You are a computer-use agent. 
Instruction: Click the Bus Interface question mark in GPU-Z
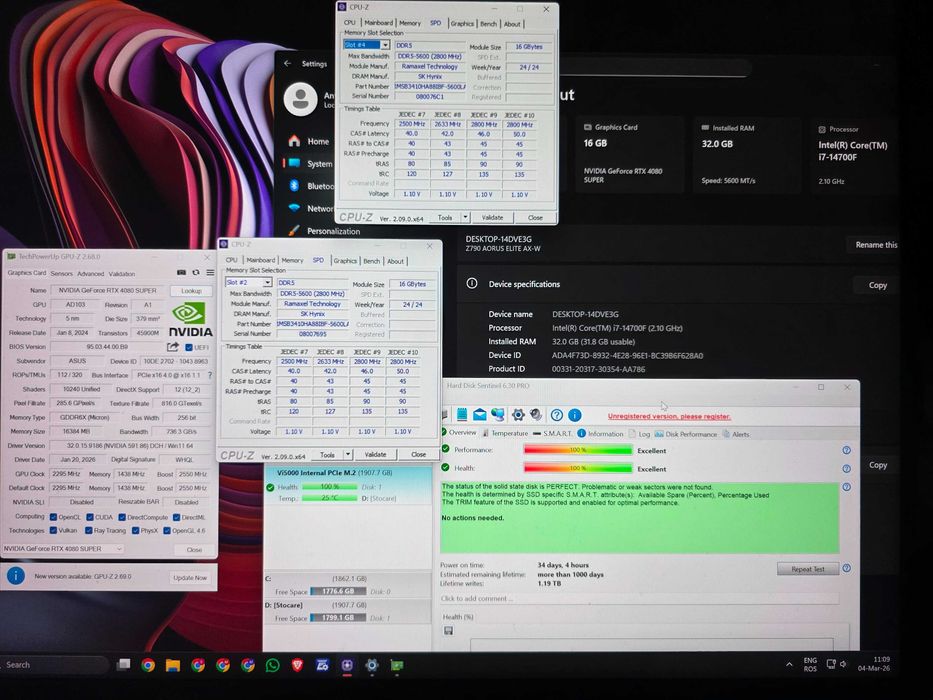click(x=209, y=376)
